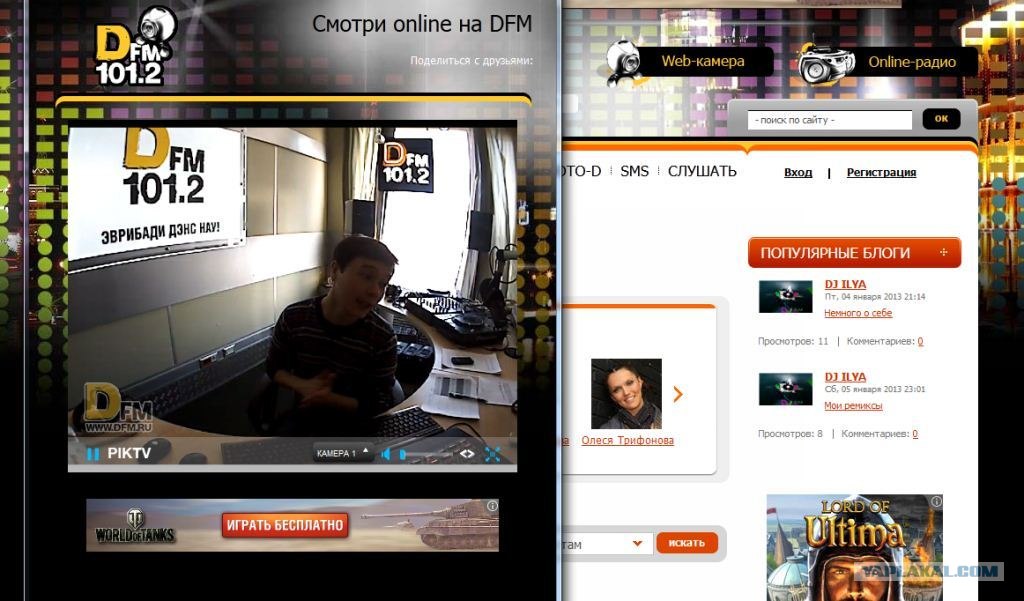Open the СЛУШАТЬ menu item
1024x601 pixels.
coord(702,171)
